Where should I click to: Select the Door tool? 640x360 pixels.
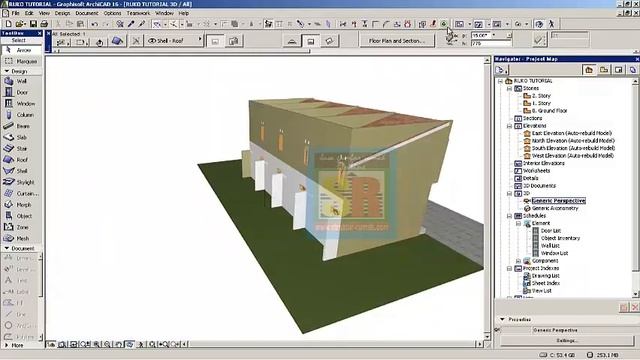point(21,93)
